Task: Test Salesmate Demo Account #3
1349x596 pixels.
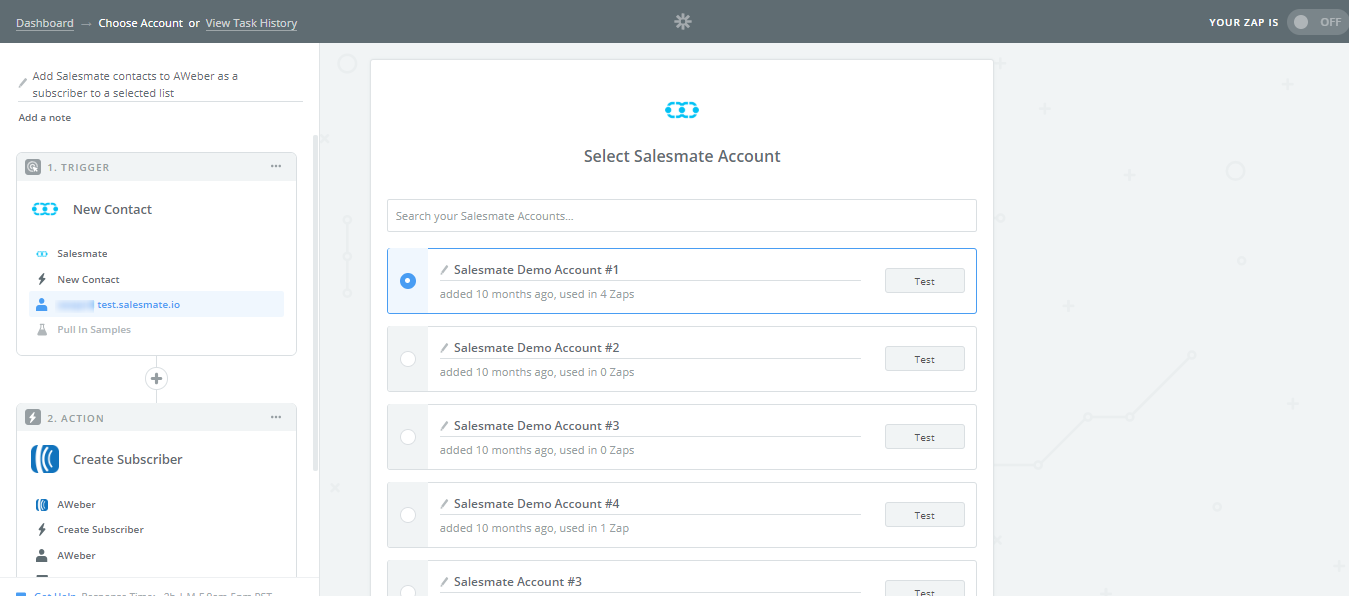Action: 925,437
